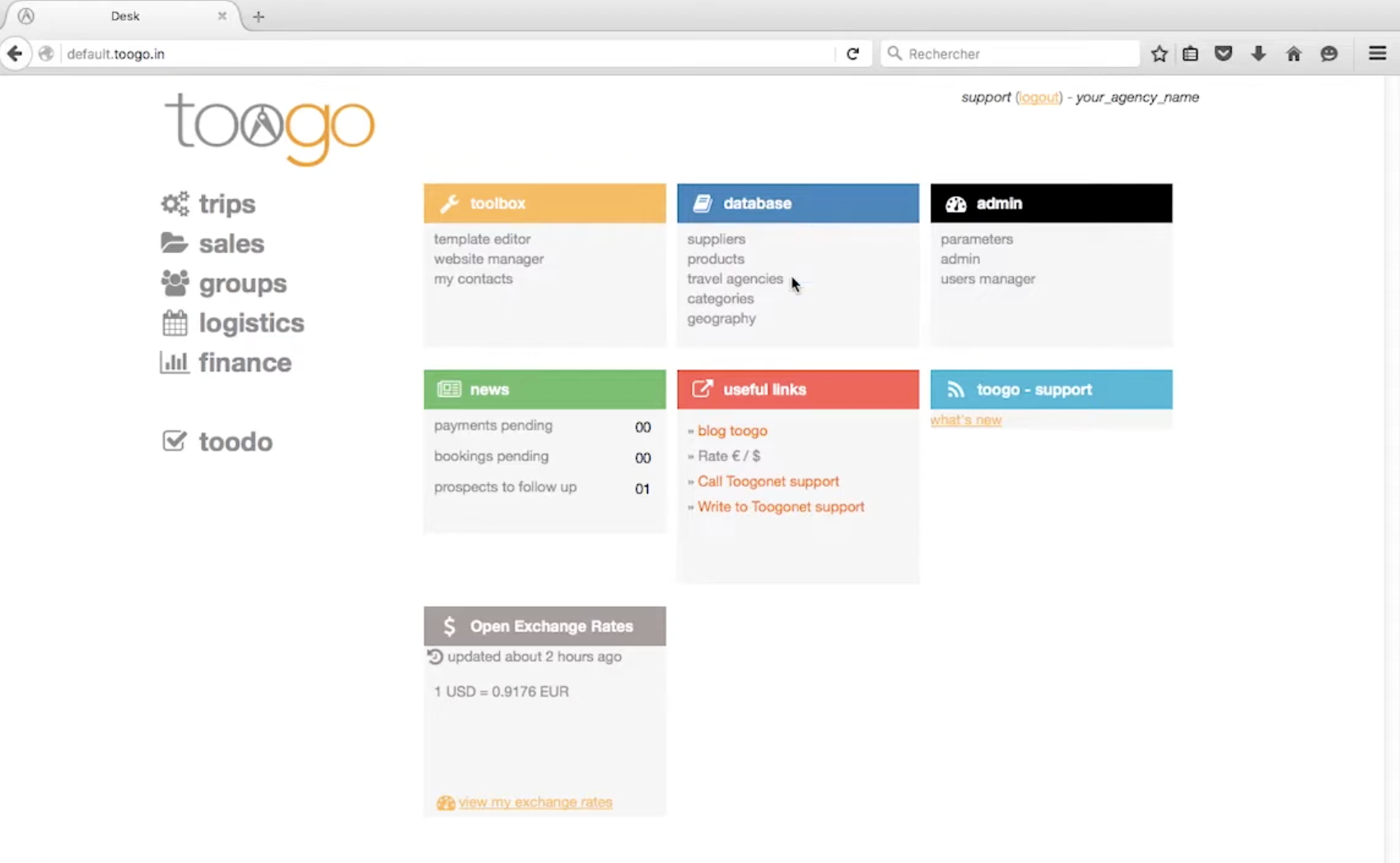Log out using the logout link
Viewport: 1400px width, 863px height.
click(1038, 96)
